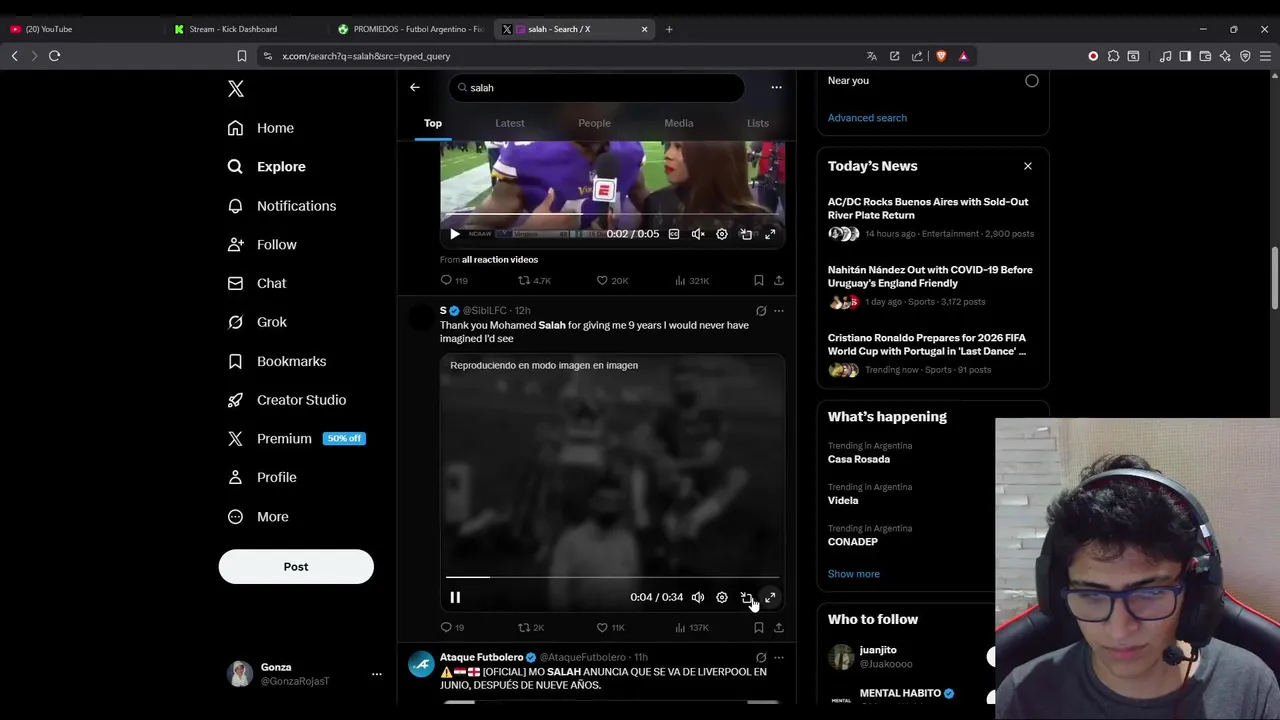Enter fullscreen on the reaction video
The width and height of the screenshot is (1280, 720).
click(770, 234)
